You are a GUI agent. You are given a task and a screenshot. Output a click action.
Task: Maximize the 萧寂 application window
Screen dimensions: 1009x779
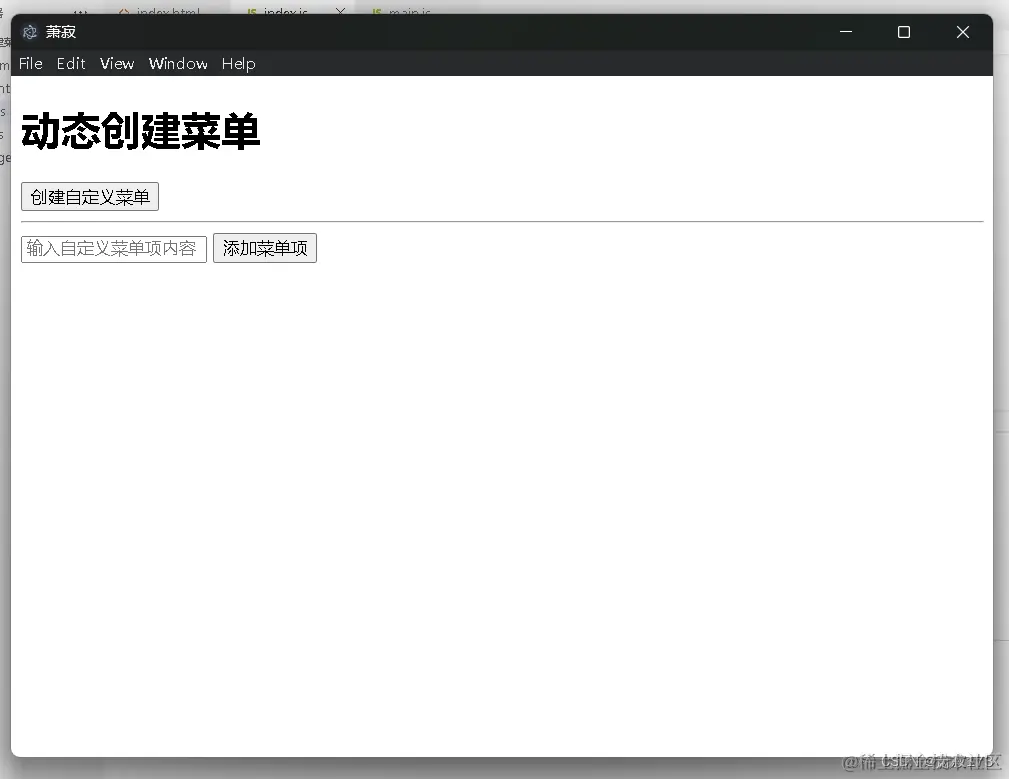[903, 31]
